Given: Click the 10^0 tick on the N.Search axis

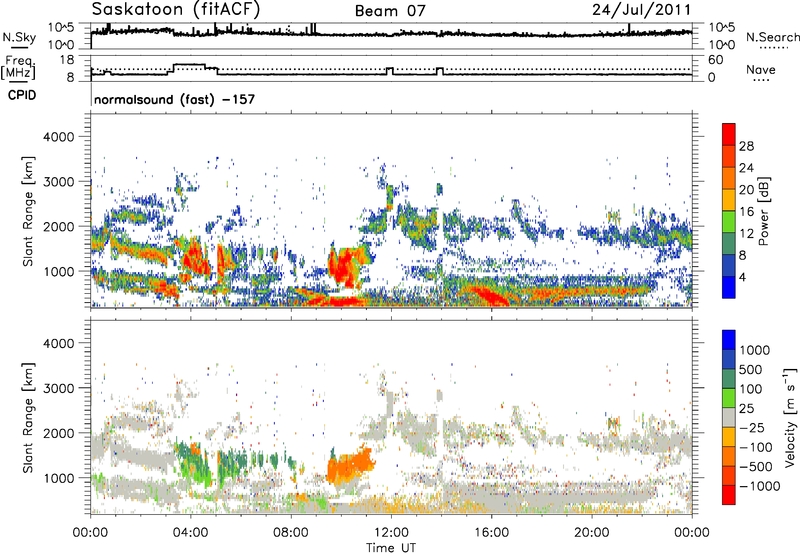Looking at the screenshot, I should [x=722, y=45].
